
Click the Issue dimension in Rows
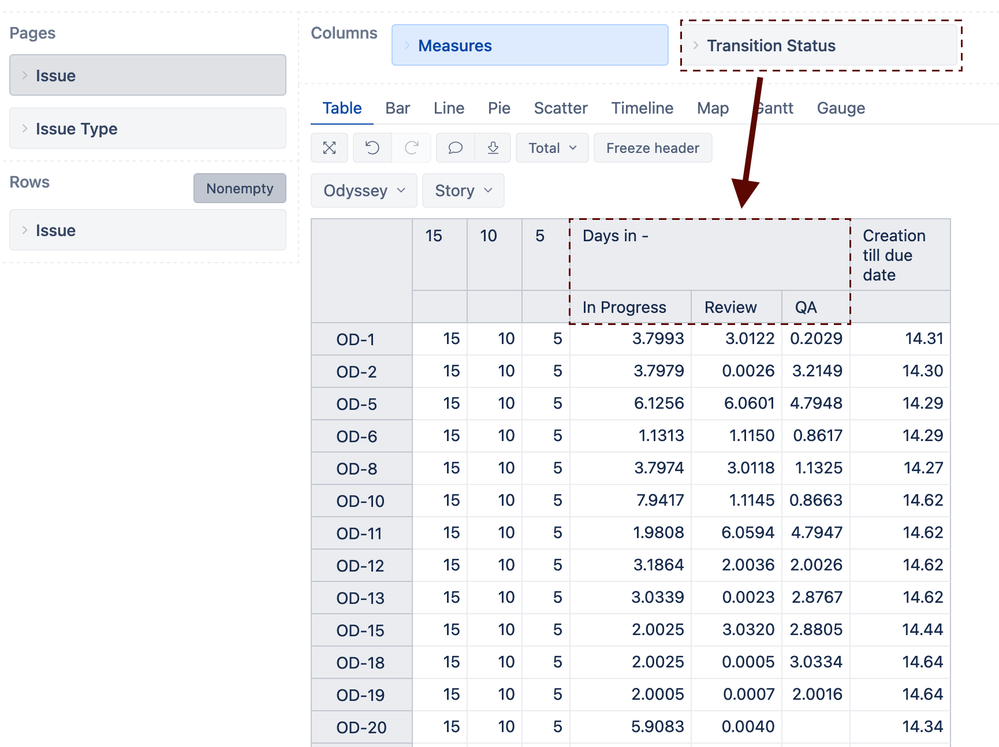(147, 230)
